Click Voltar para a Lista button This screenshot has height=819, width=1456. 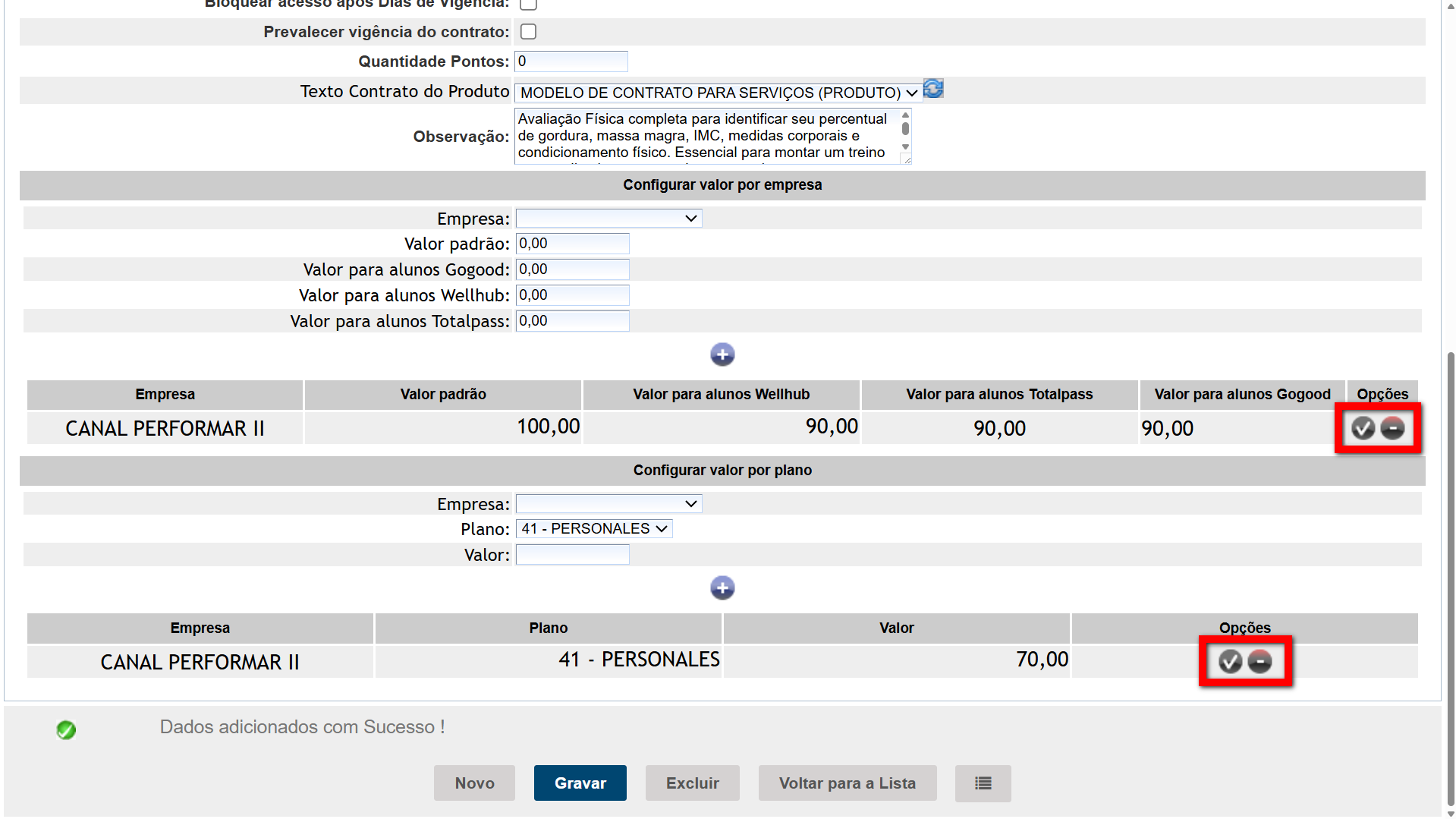[x=847, y=783]
